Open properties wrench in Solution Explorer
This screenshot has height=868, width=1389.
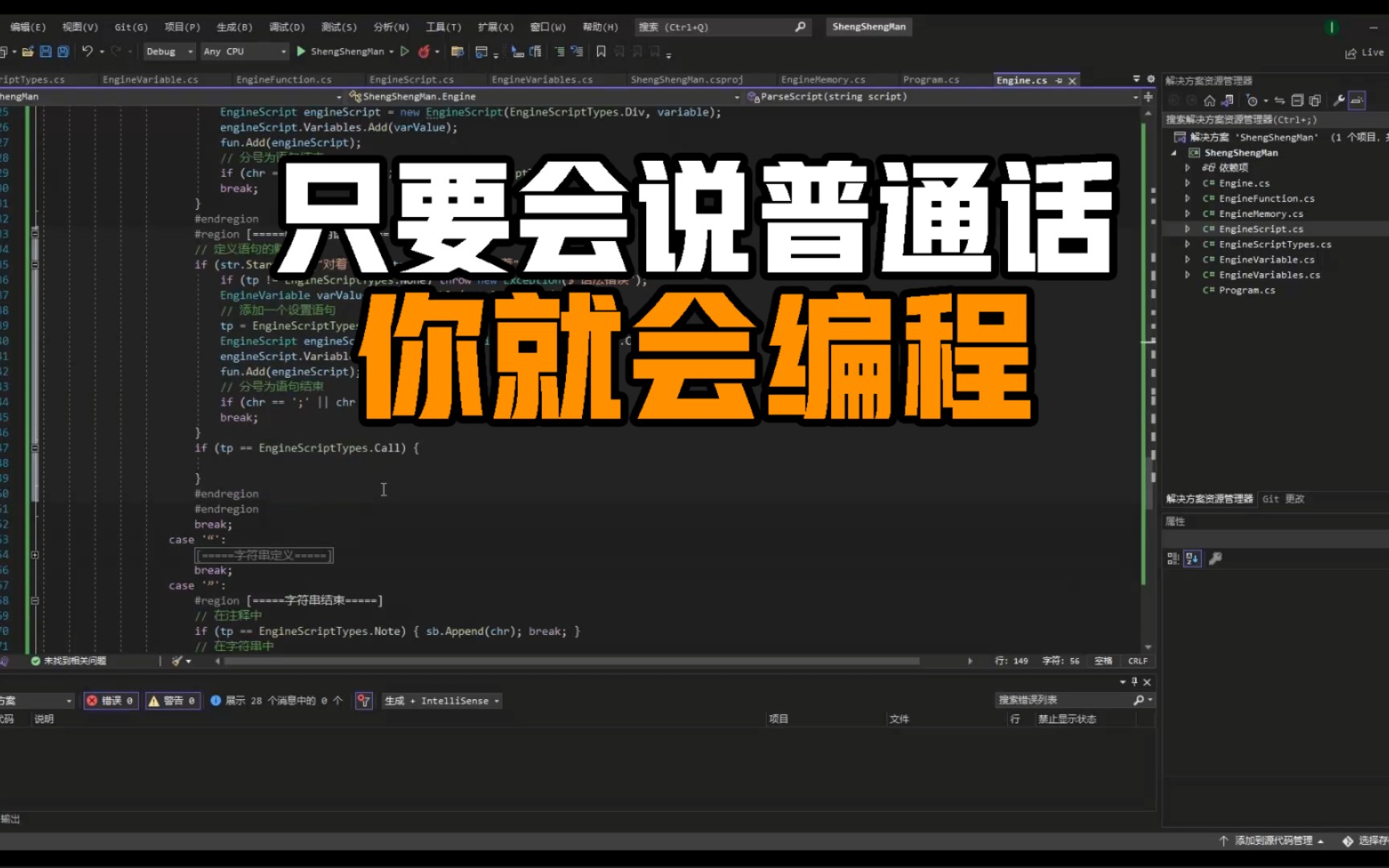click(1339, 100)
